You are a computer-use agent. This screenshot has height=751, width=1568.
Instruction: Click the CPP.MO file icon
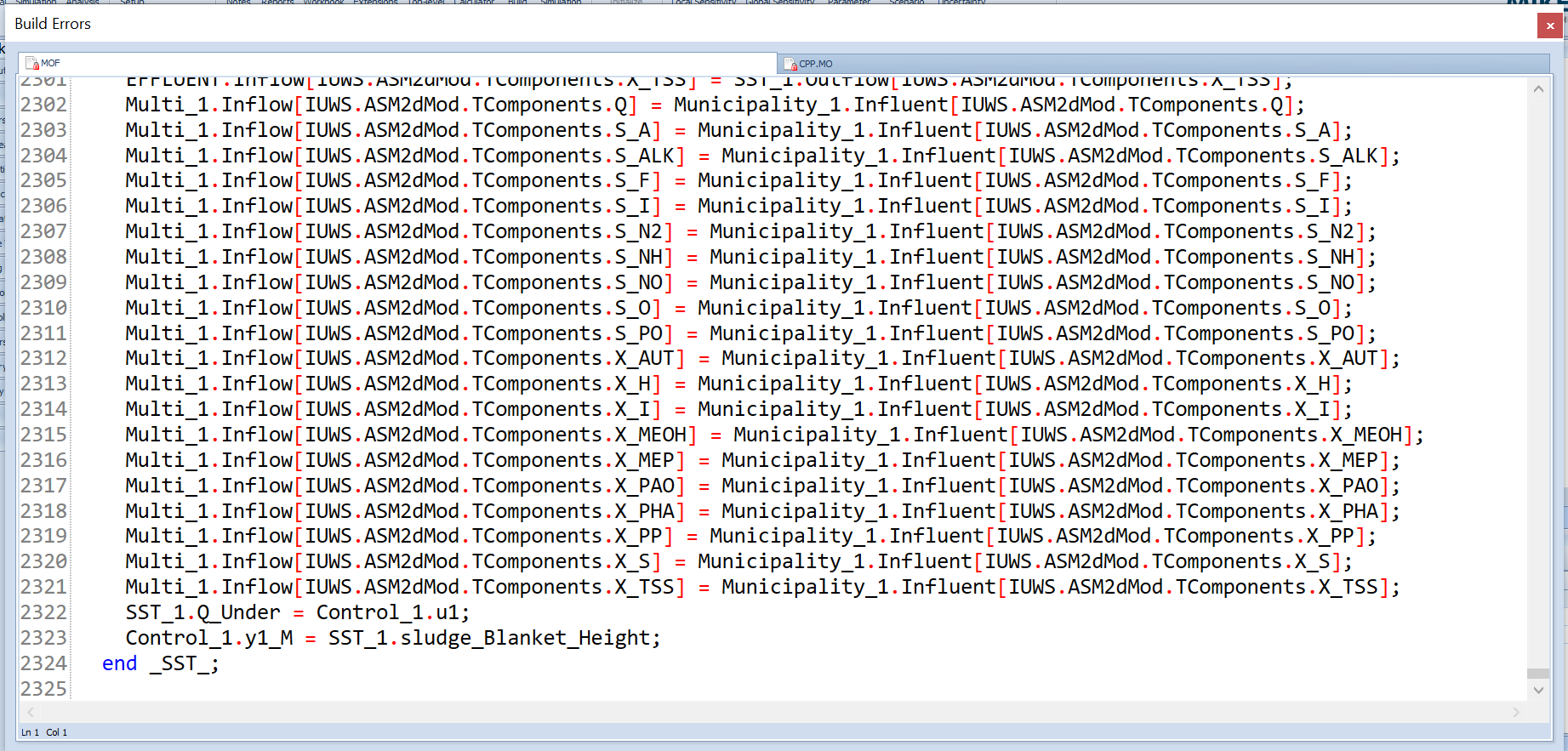point(790,64)
